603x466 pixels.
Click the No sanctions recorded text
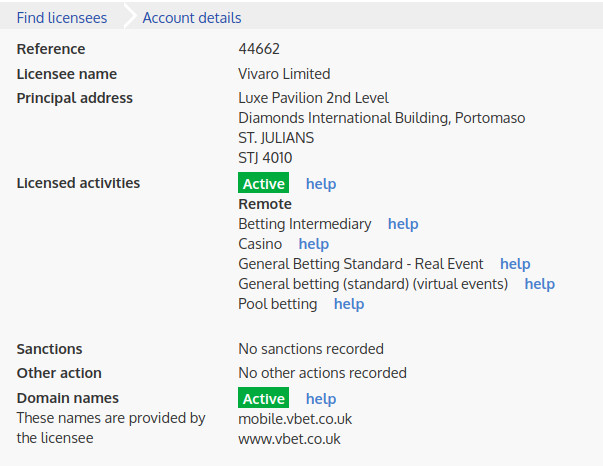click(311, 349)
